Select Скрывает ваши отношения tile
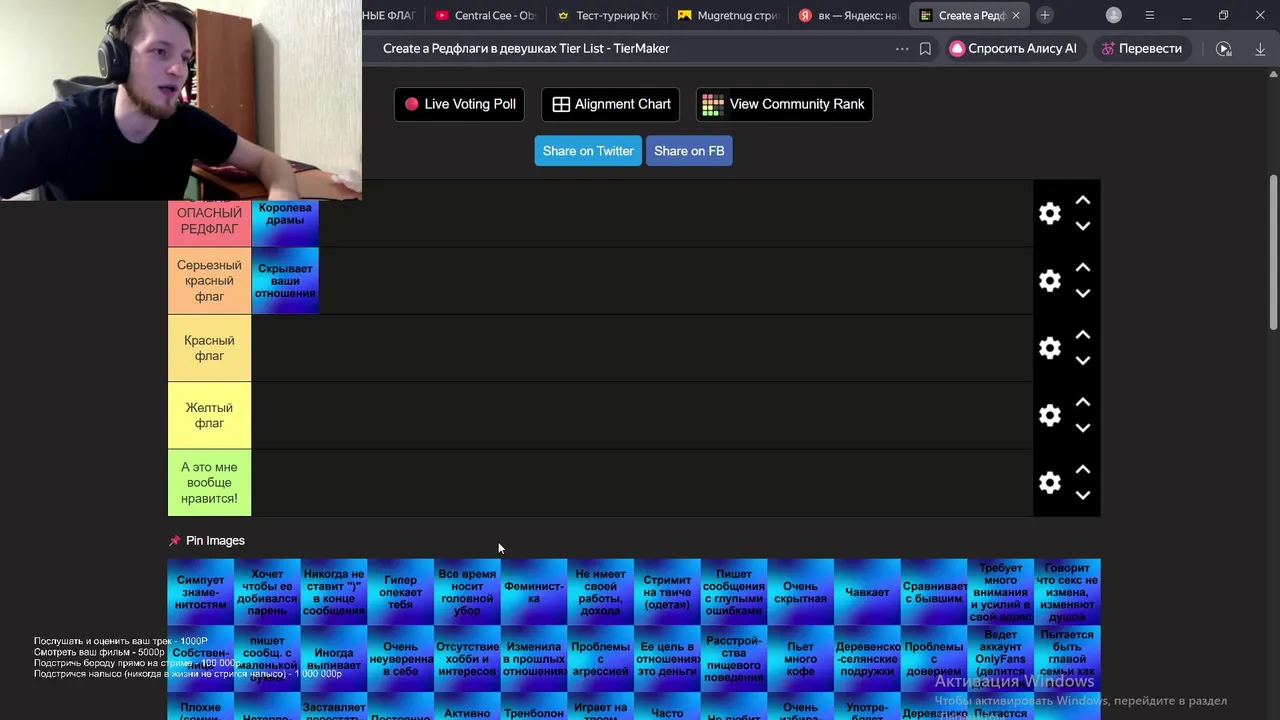 285,281
